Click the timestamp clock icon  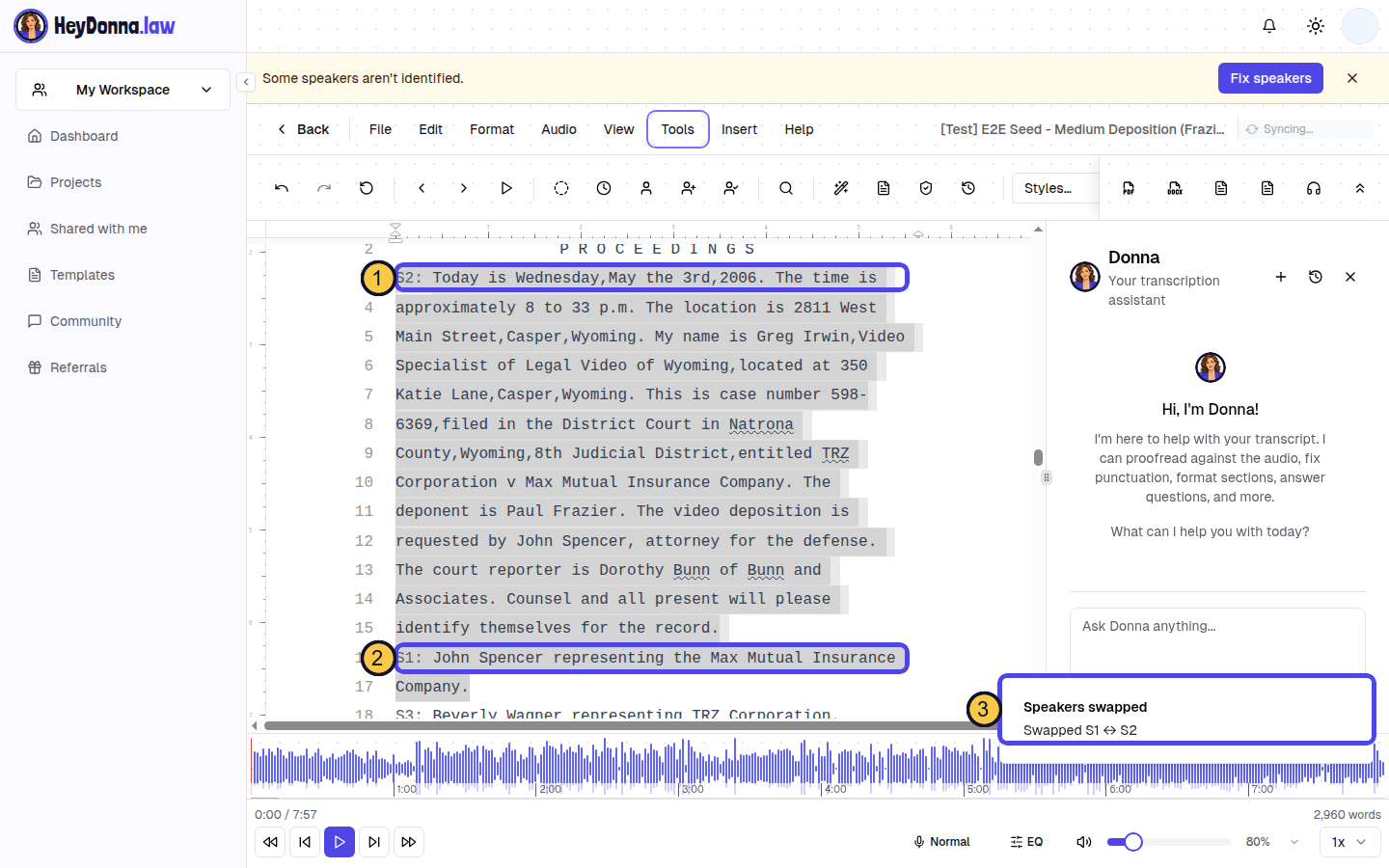(x=604, y=188)
